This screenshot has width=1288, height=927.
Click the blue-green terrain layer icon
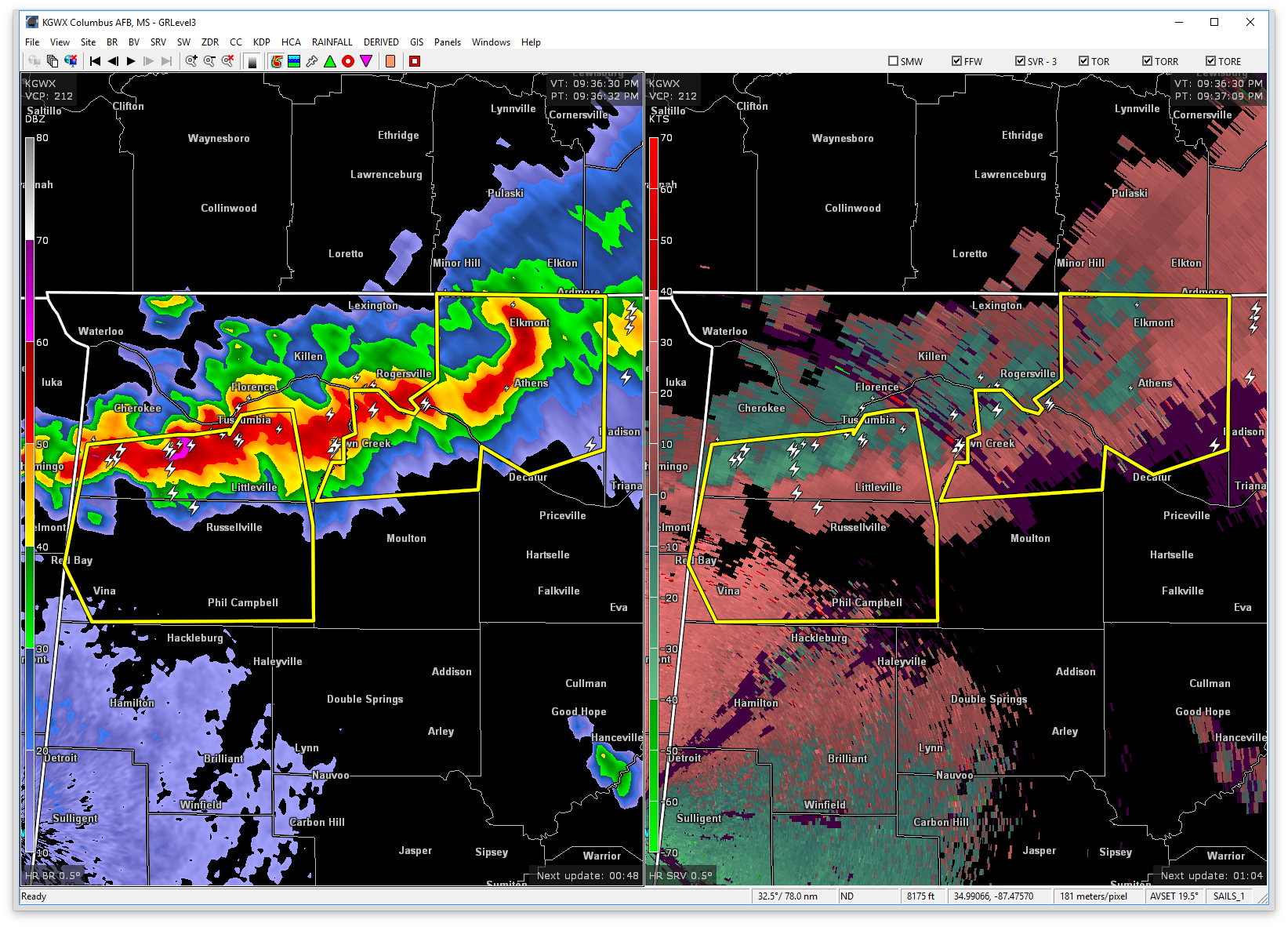pos(294,61)
